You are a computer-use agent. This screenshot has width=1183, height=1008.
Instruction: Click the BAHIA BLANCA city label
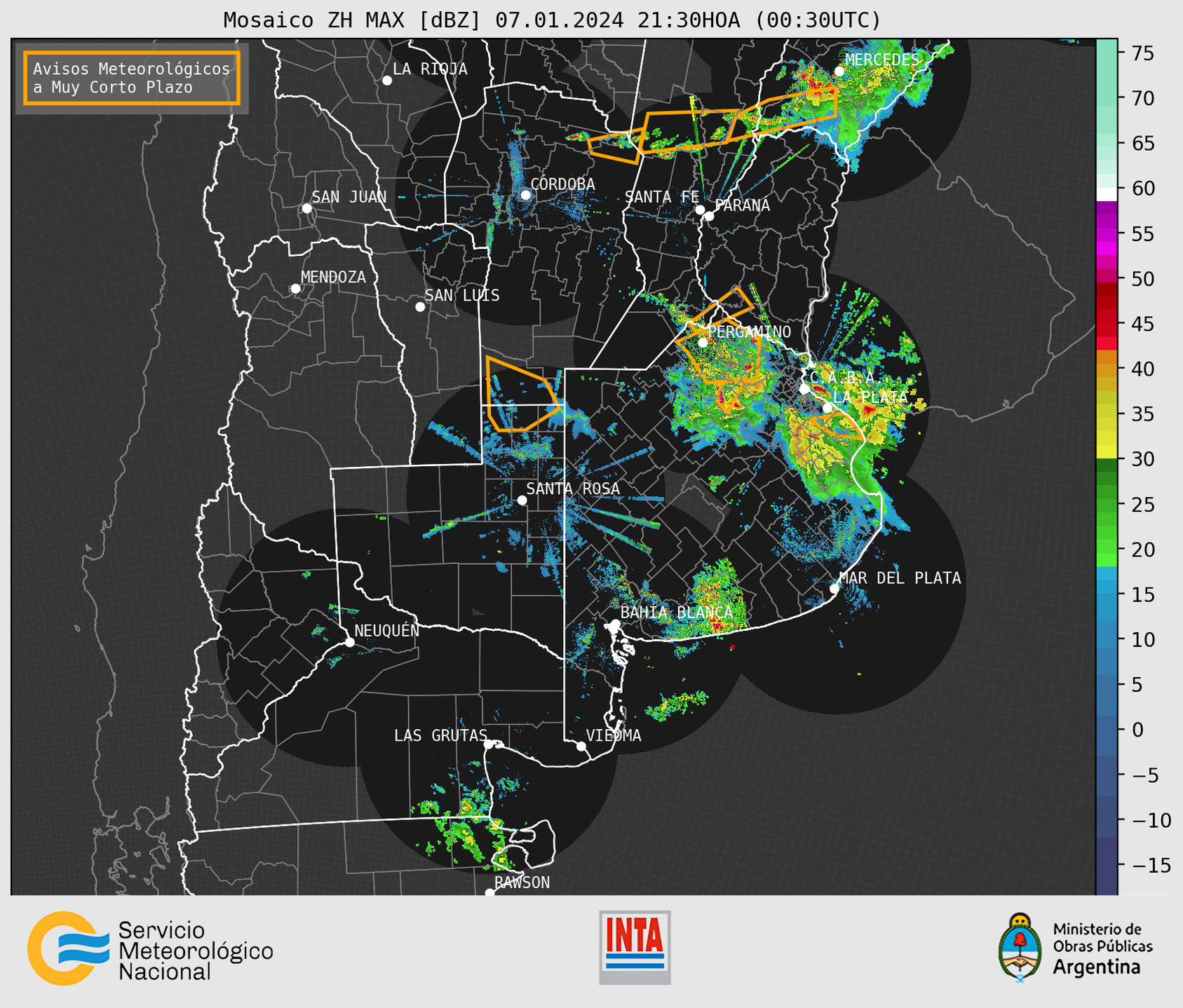[x=677, y=612]
